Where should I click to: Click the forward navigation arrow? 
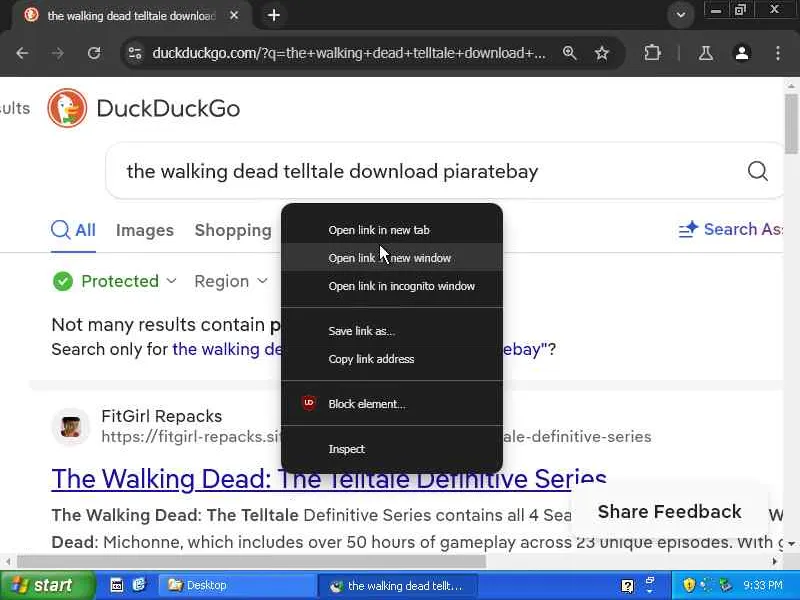pos(58,53)
